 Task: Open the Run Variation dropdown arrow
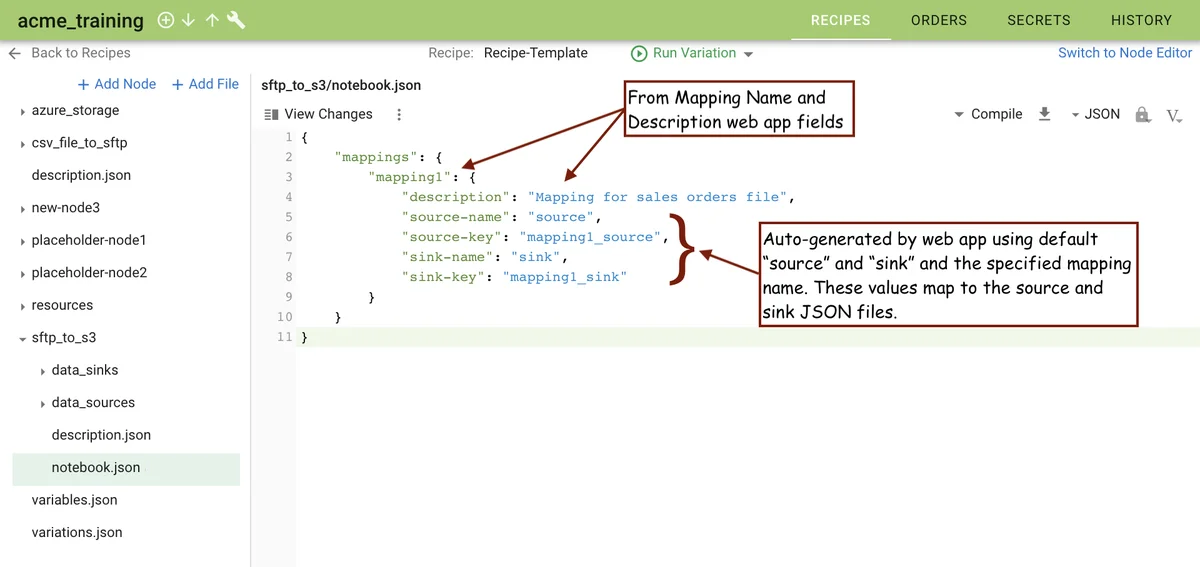click(x=749, y=54)
